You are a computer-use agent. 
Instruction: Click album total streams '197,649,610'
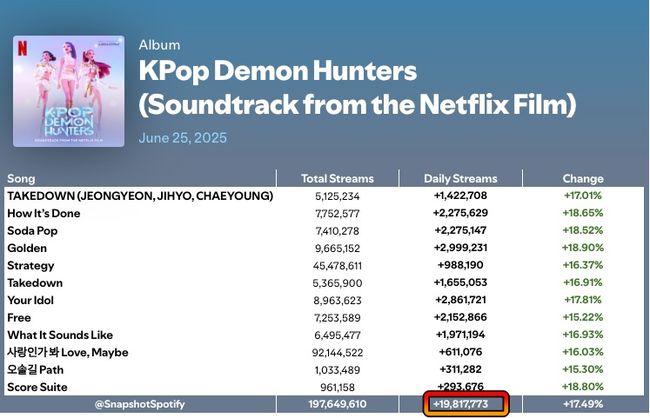(337, 404)
